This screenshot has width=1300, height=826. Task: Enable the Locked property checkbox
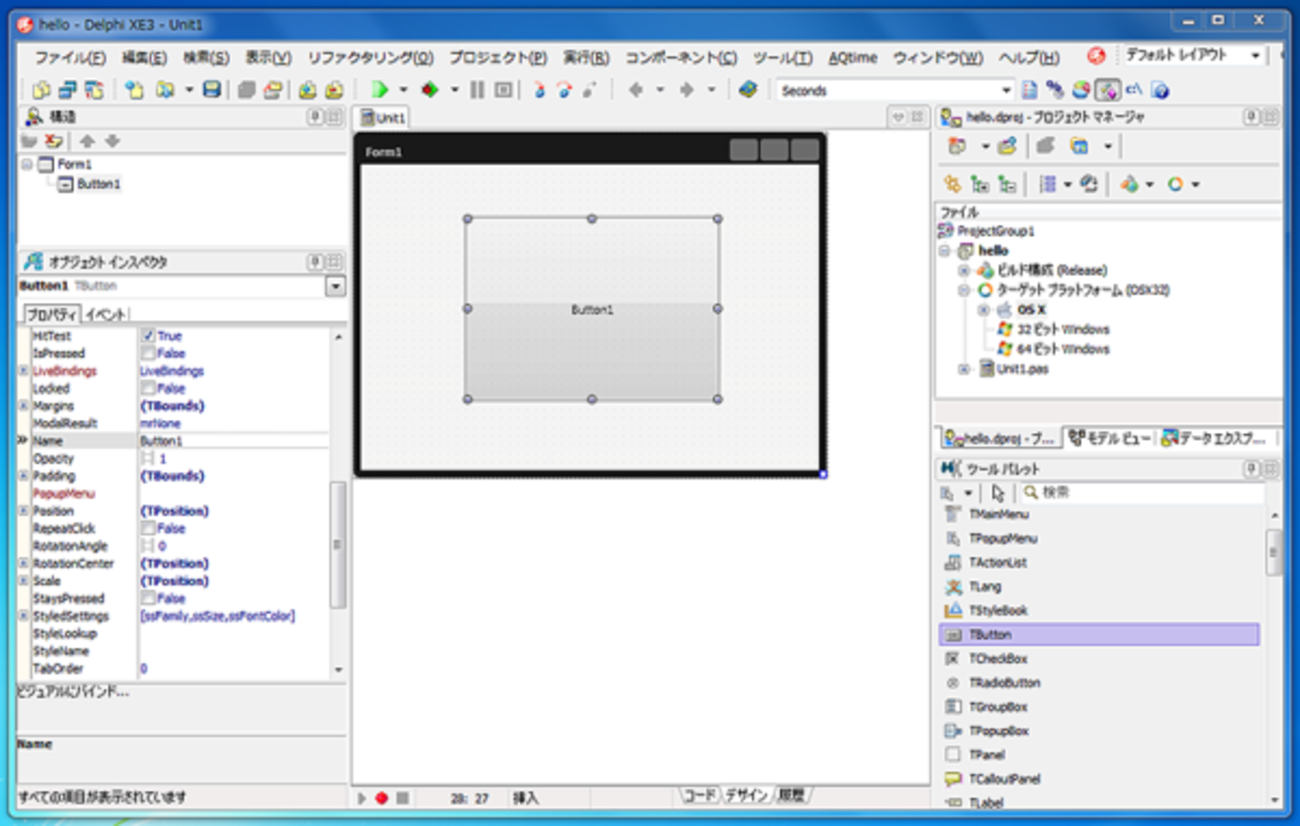[x=148, y=388]
